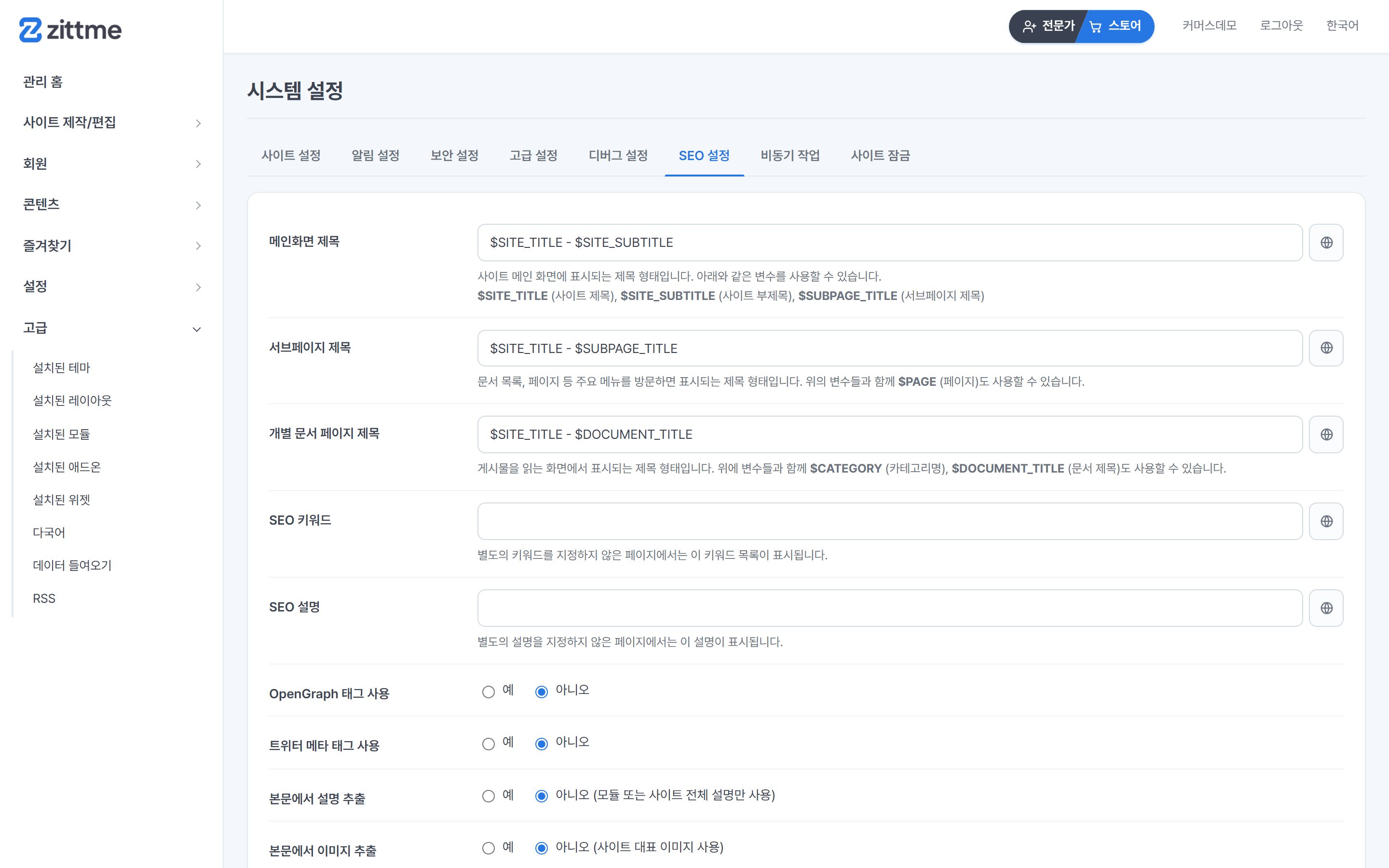
Task: Click 시스템 설정 page heading
Action: click(x=295, y=91)
